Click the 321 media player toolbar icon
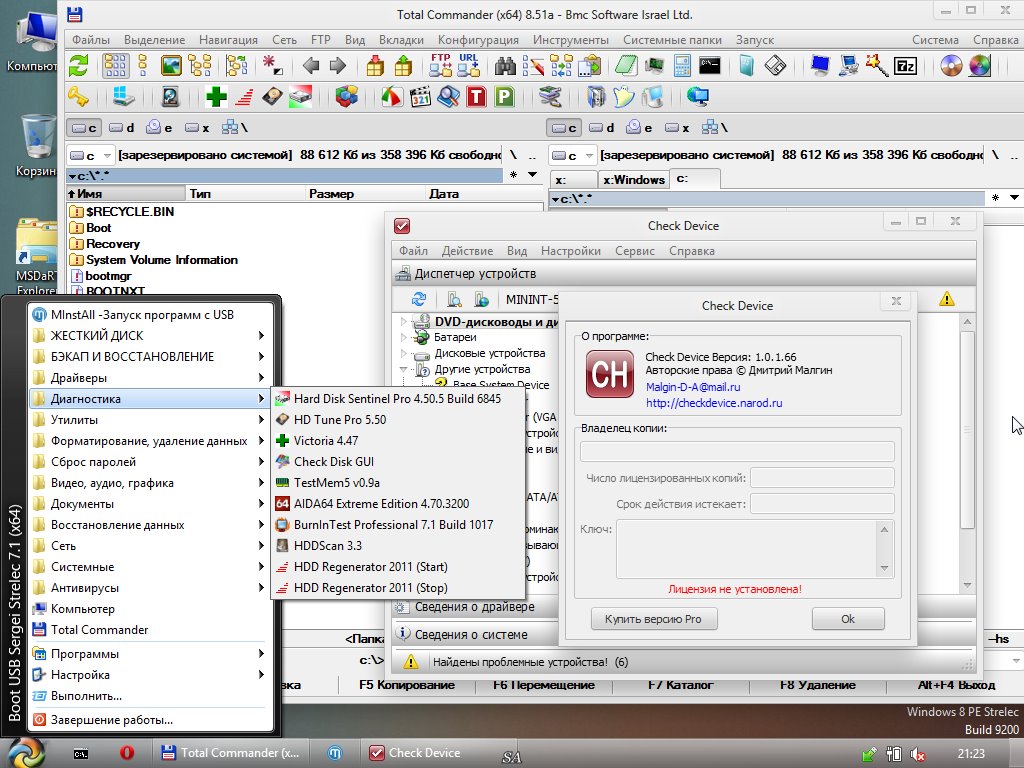Image resolution: width=1024 pixels, height=768 pixels. 421,97
